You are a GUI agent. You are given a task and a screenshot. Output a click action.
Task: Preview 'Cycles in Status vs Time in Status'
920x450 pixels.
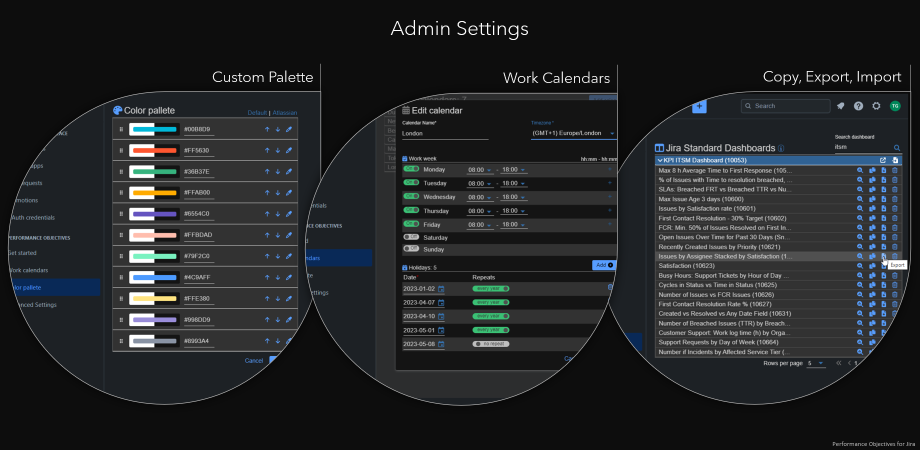(860, 285)
